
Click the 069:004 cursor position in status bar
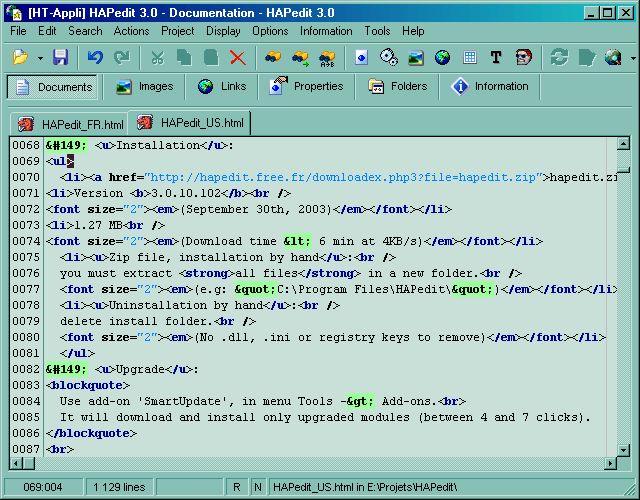[x=42, y=487]
